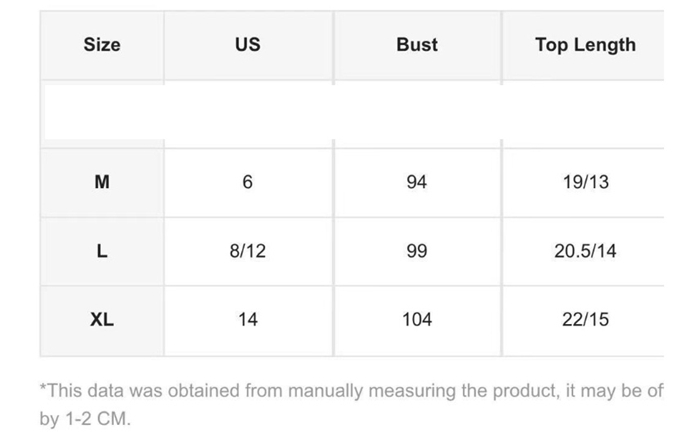This screenshot has height=442, width=700.
Task: Click top length value 19/13
Action: tap(586, 182)
